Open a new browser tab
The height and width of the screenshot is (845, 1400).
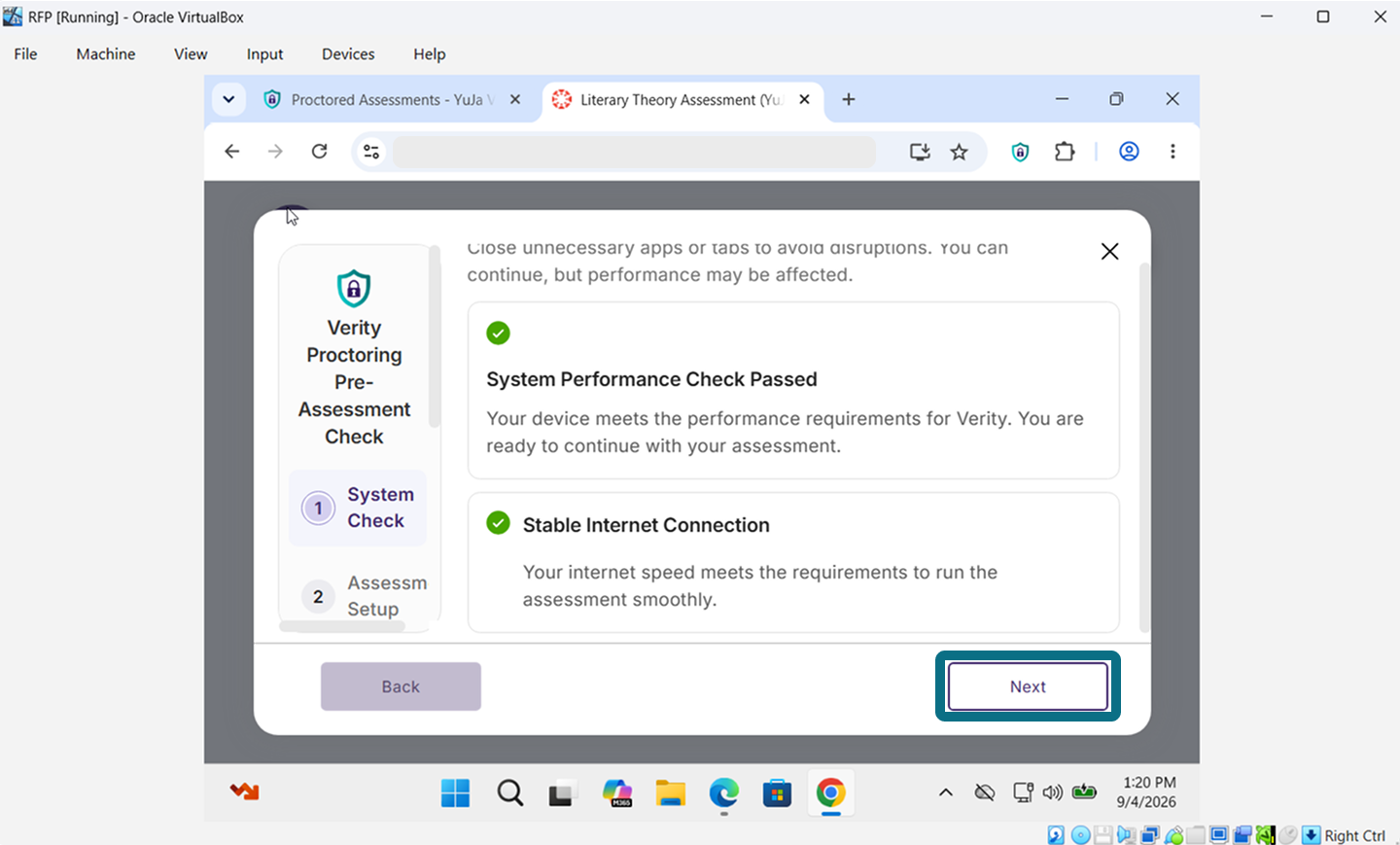click(x=848, y=99)
